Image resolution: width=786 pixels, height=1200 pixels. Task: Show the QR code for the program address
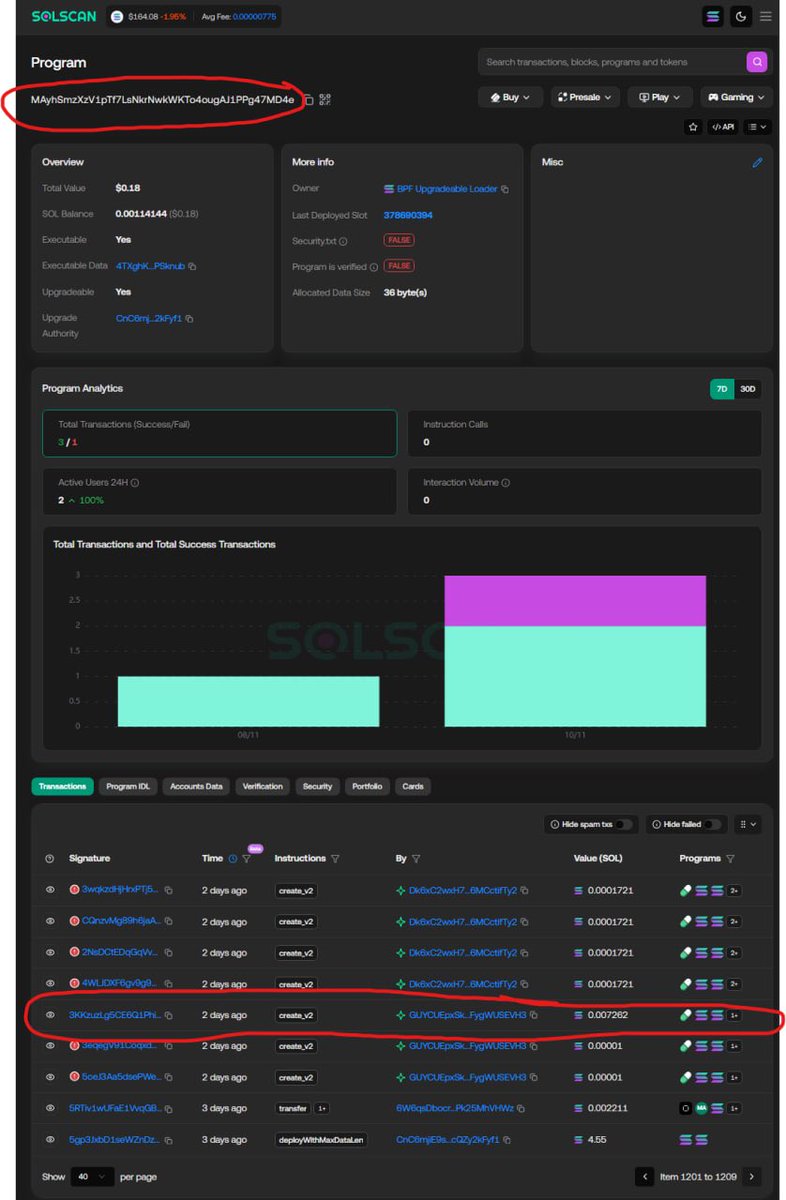(x=325, y=100)
